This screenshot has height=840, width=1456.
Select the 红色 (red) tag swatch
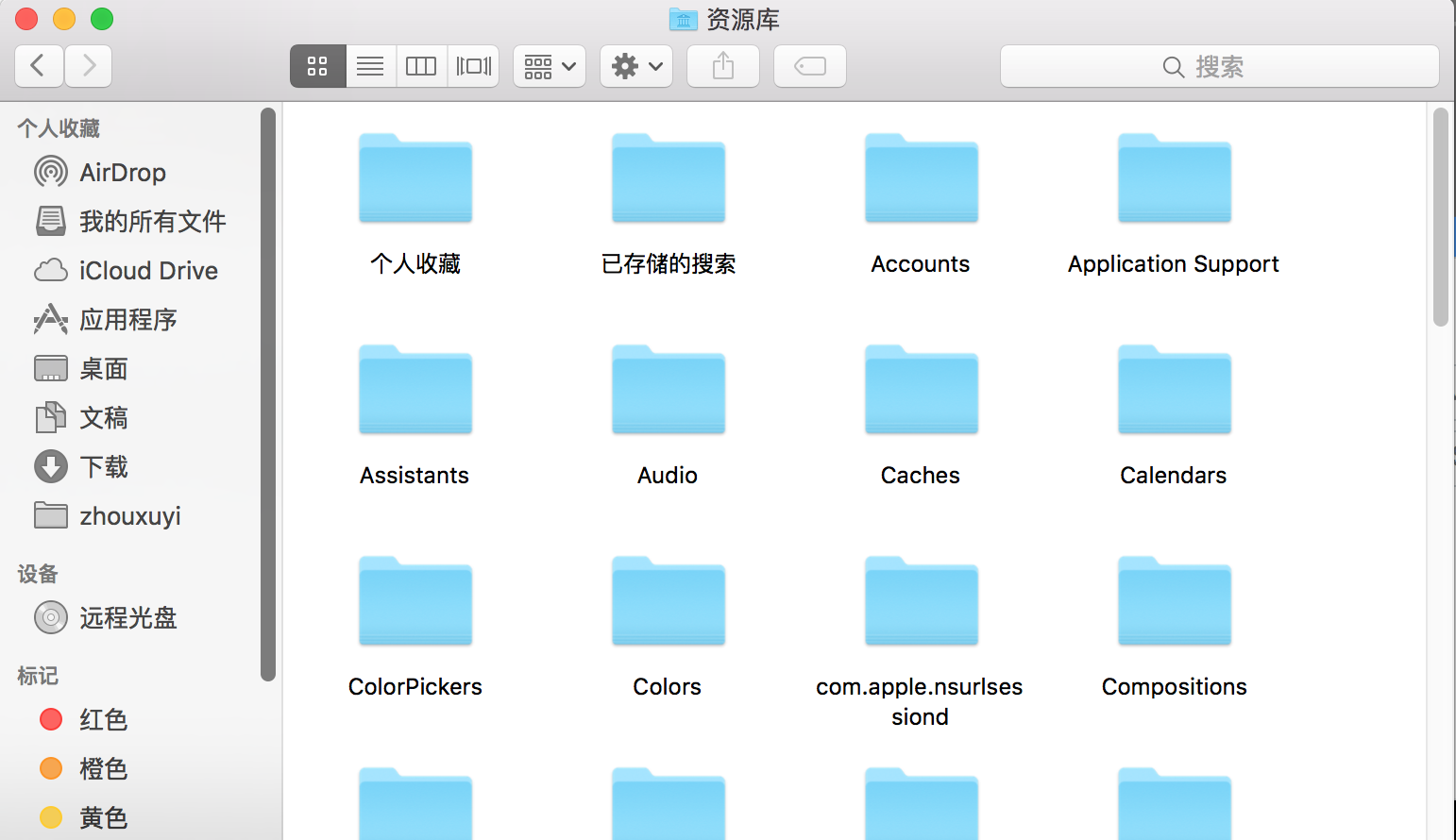point(50,719)
